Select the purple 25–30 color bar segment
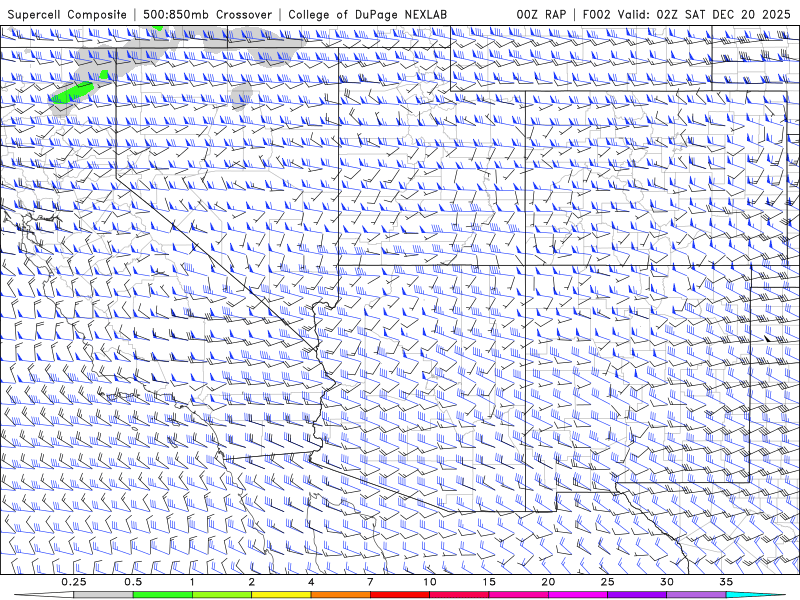The height and width of the screenshot is (600, 800). point(637,595)
